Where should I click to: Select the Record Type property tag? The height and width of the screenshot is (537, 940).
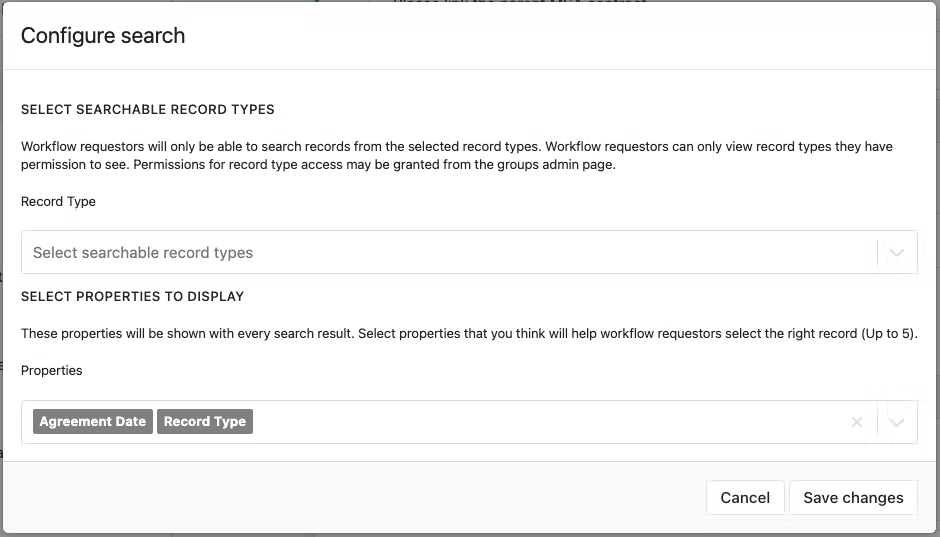pyautogui.click(x=205, y=421)
